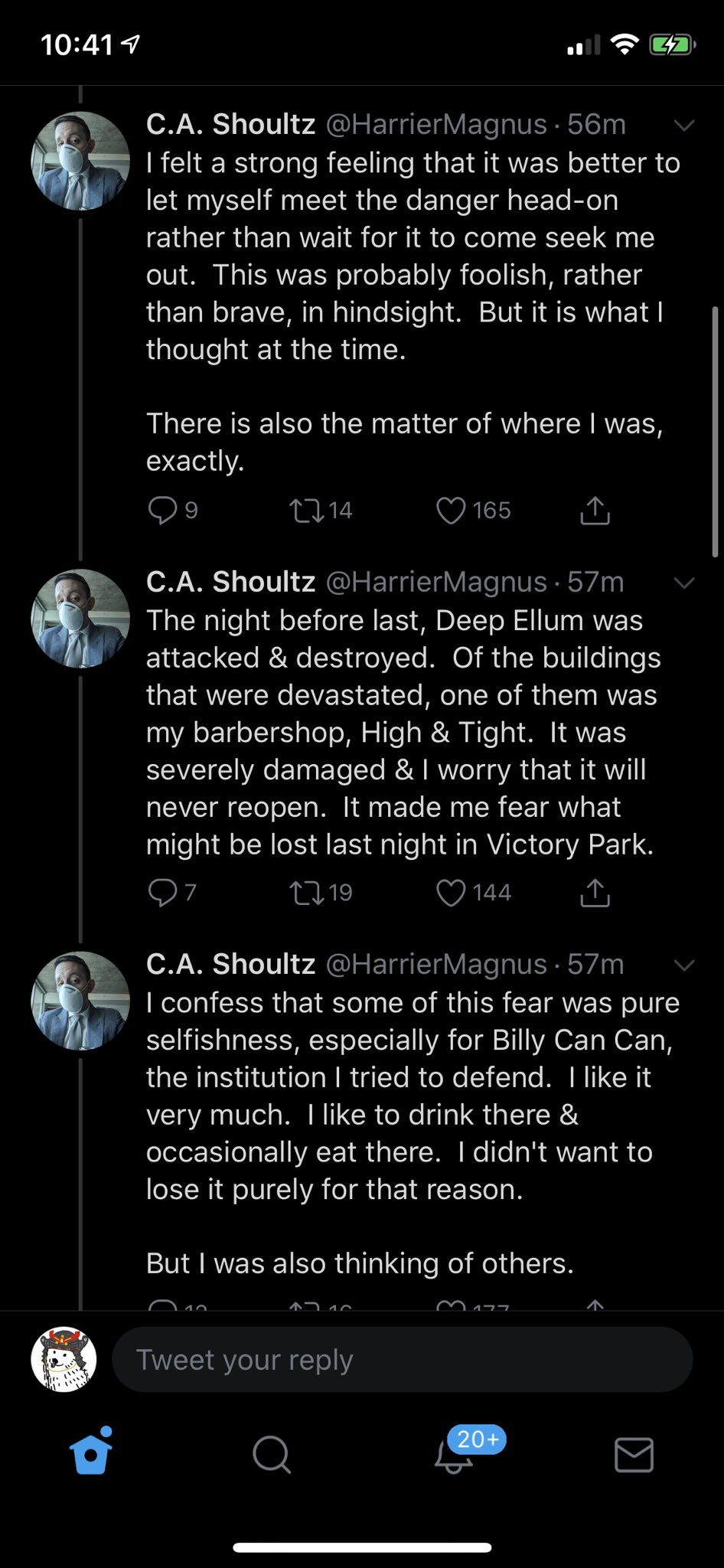Open the Direct Messages envelope

634,1453
